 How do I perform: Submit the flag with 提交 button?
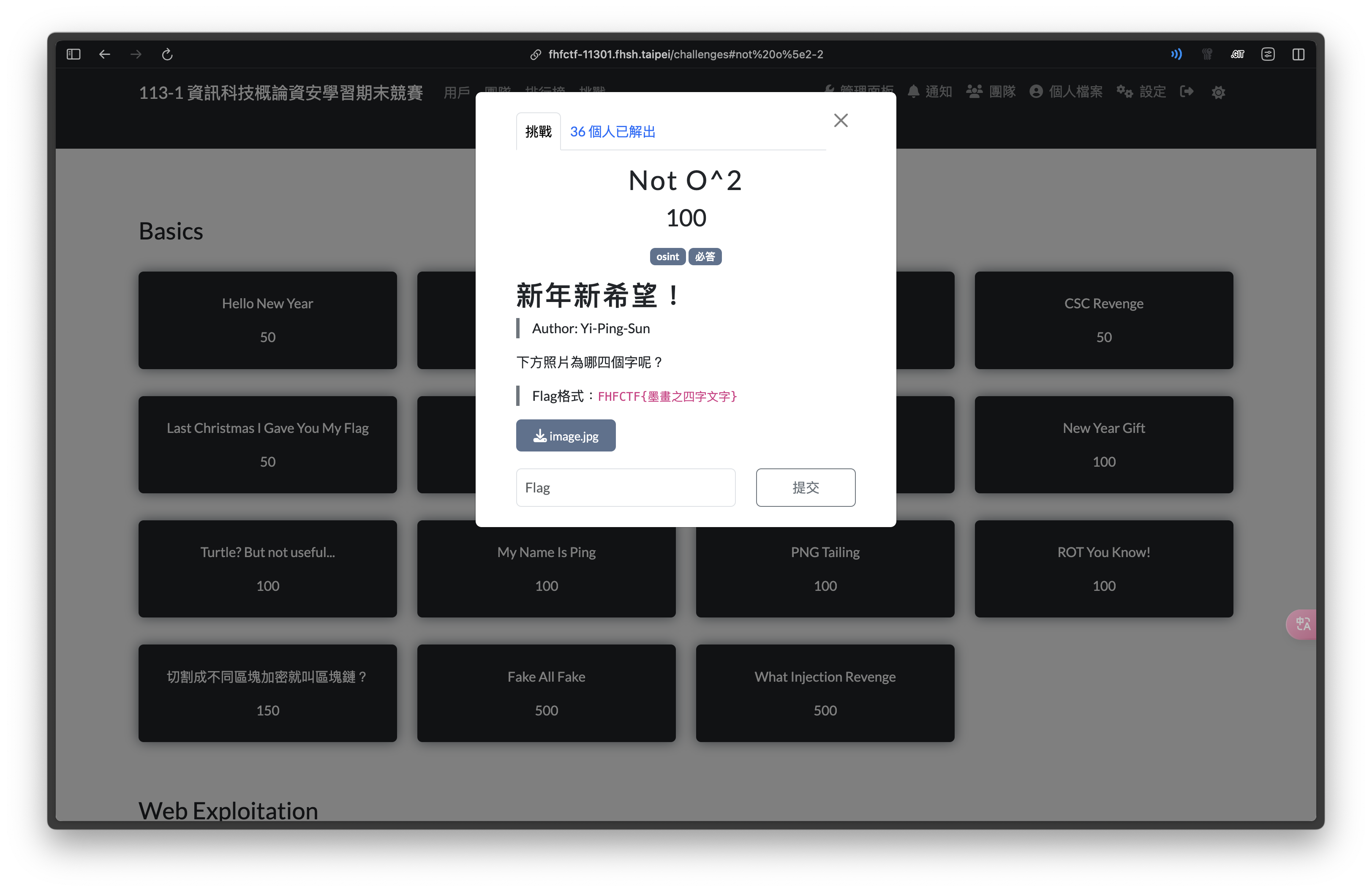point(805,487)
